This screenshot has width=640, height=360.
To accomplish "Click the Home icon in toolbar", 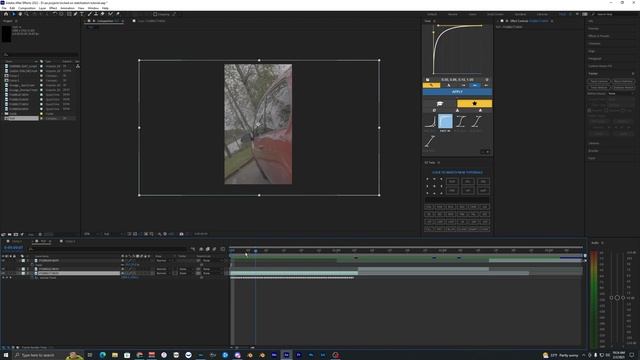I will pos(6,14).
